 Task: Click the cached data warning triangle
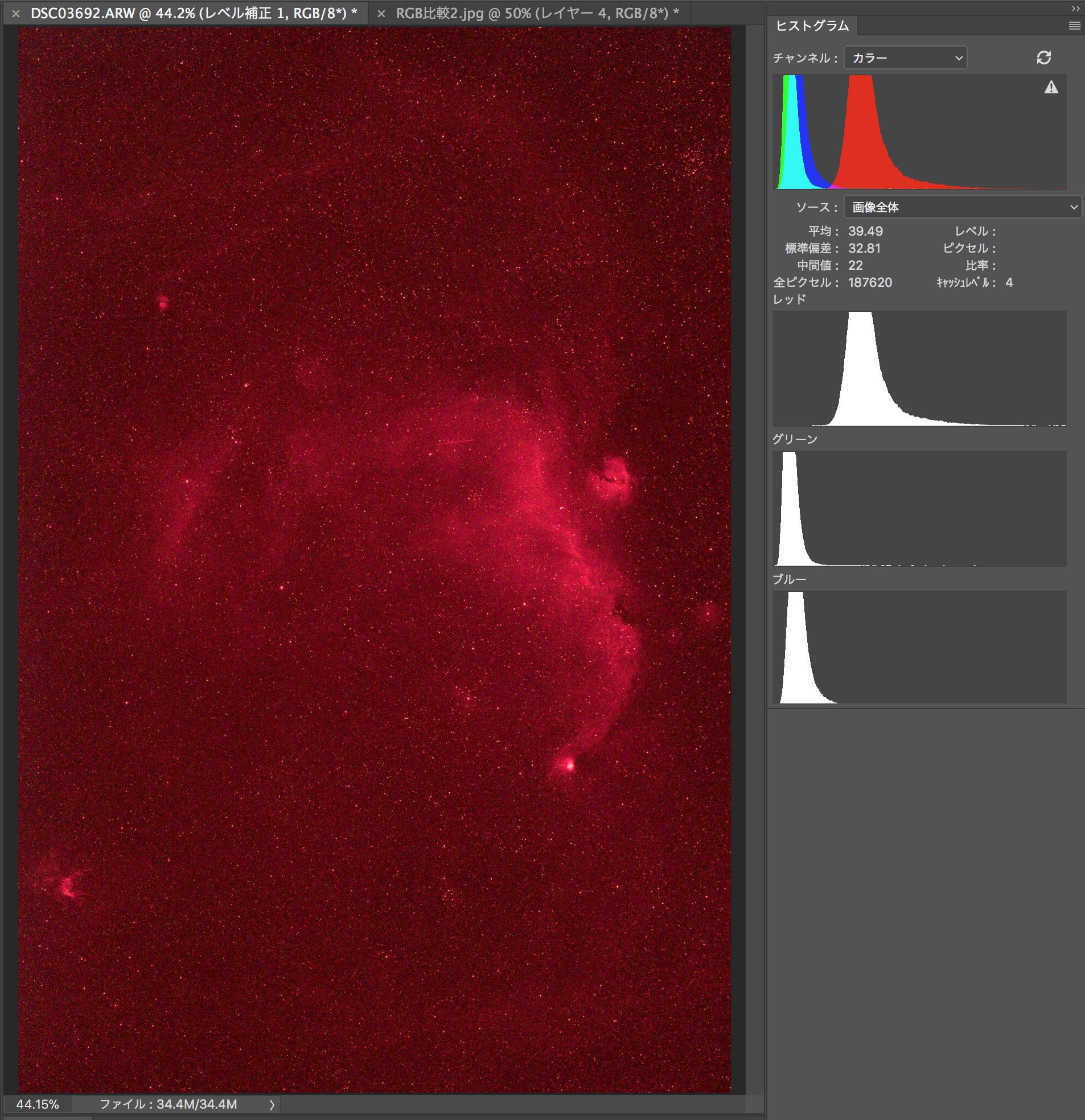[x=1051, y=88]
